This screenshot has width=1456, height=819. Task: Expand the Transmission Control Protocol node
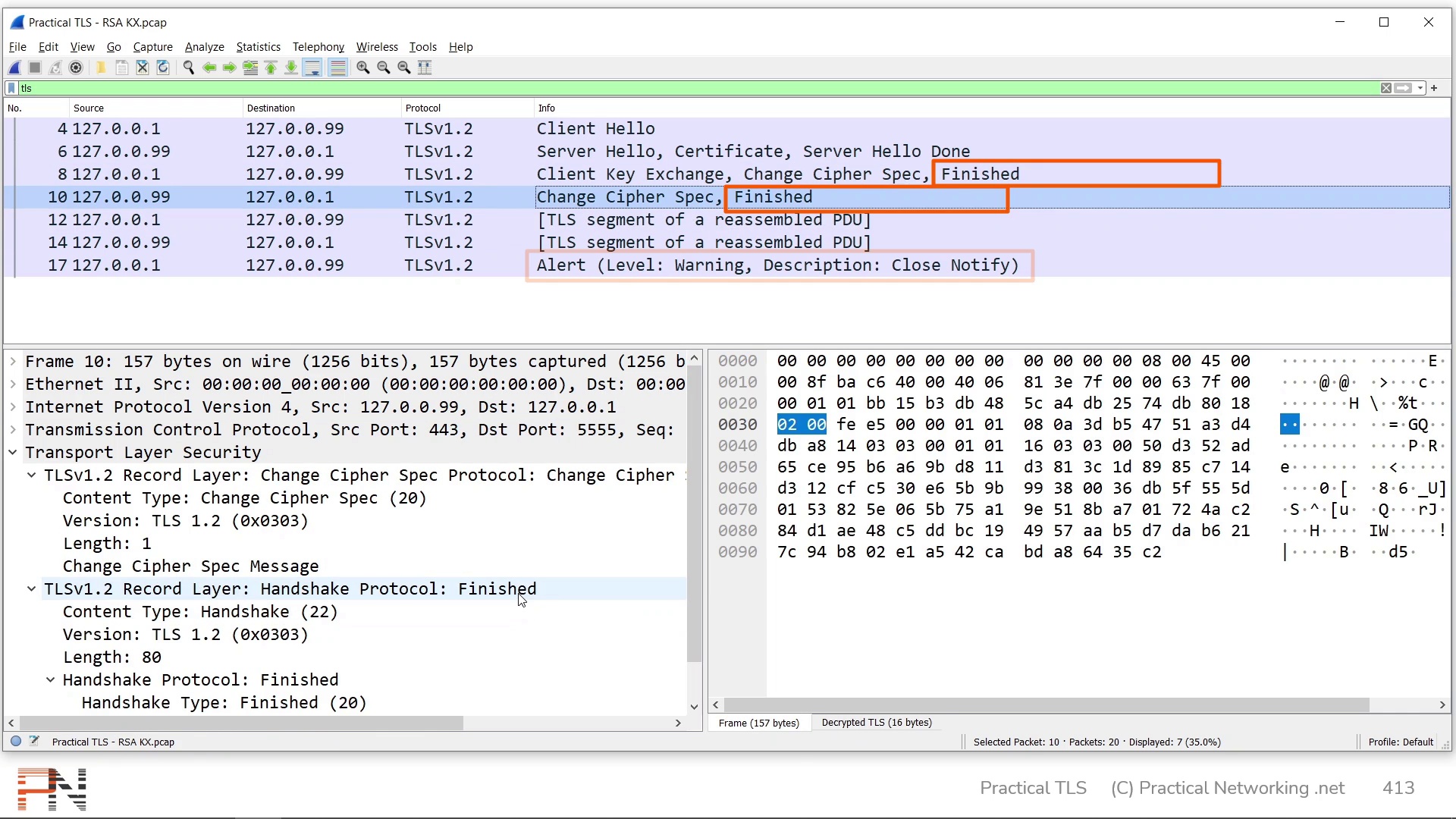point(13,430)
